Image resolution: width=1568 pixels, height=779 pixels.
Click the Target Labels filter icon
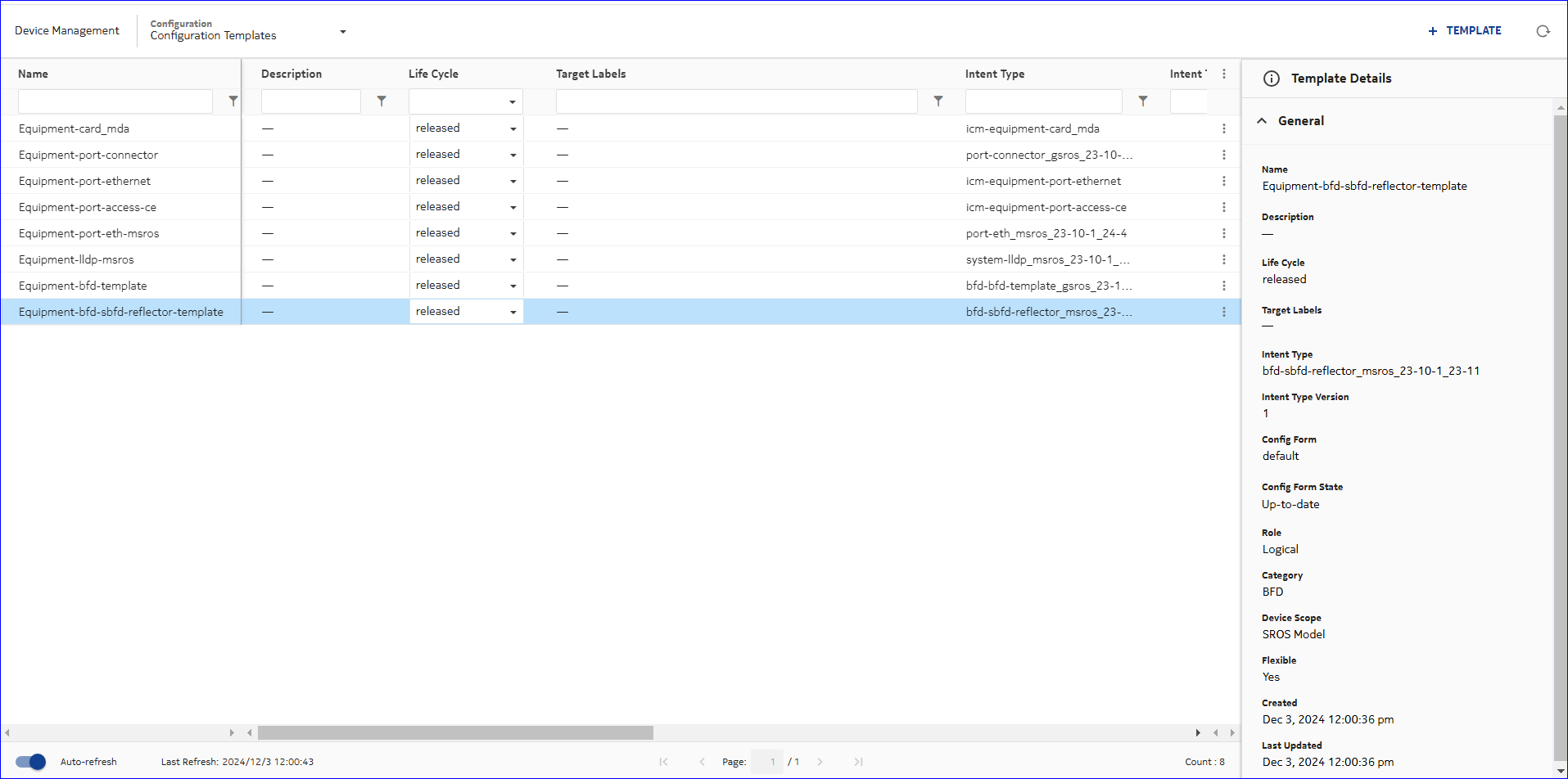coord(938,101)
